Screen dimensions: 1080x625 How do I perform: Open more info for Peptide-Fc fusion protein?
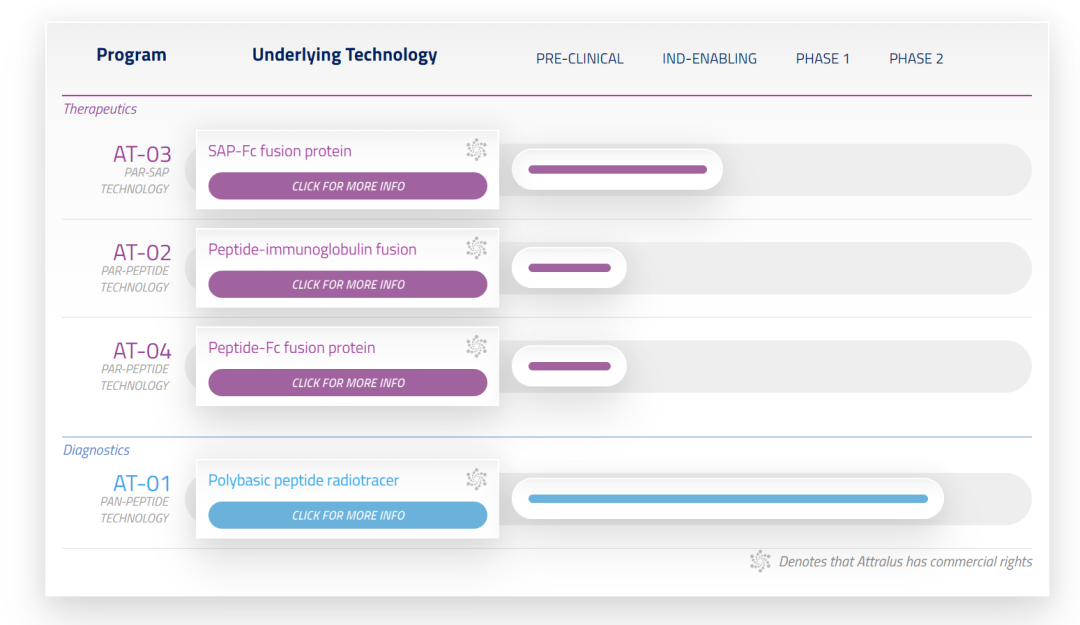347,383
